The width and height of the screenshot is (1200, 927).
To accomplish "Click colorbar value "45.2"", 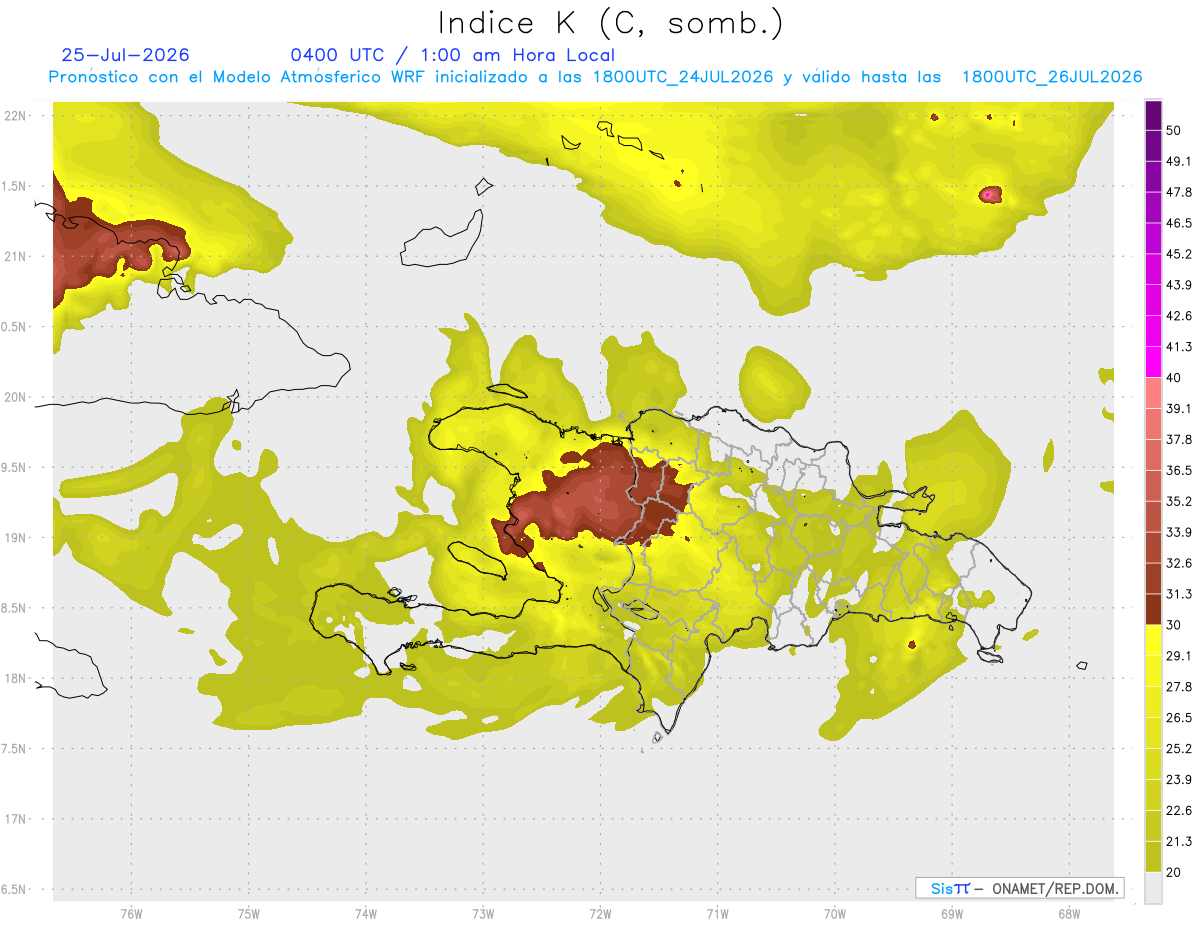I will [1179, 254].
